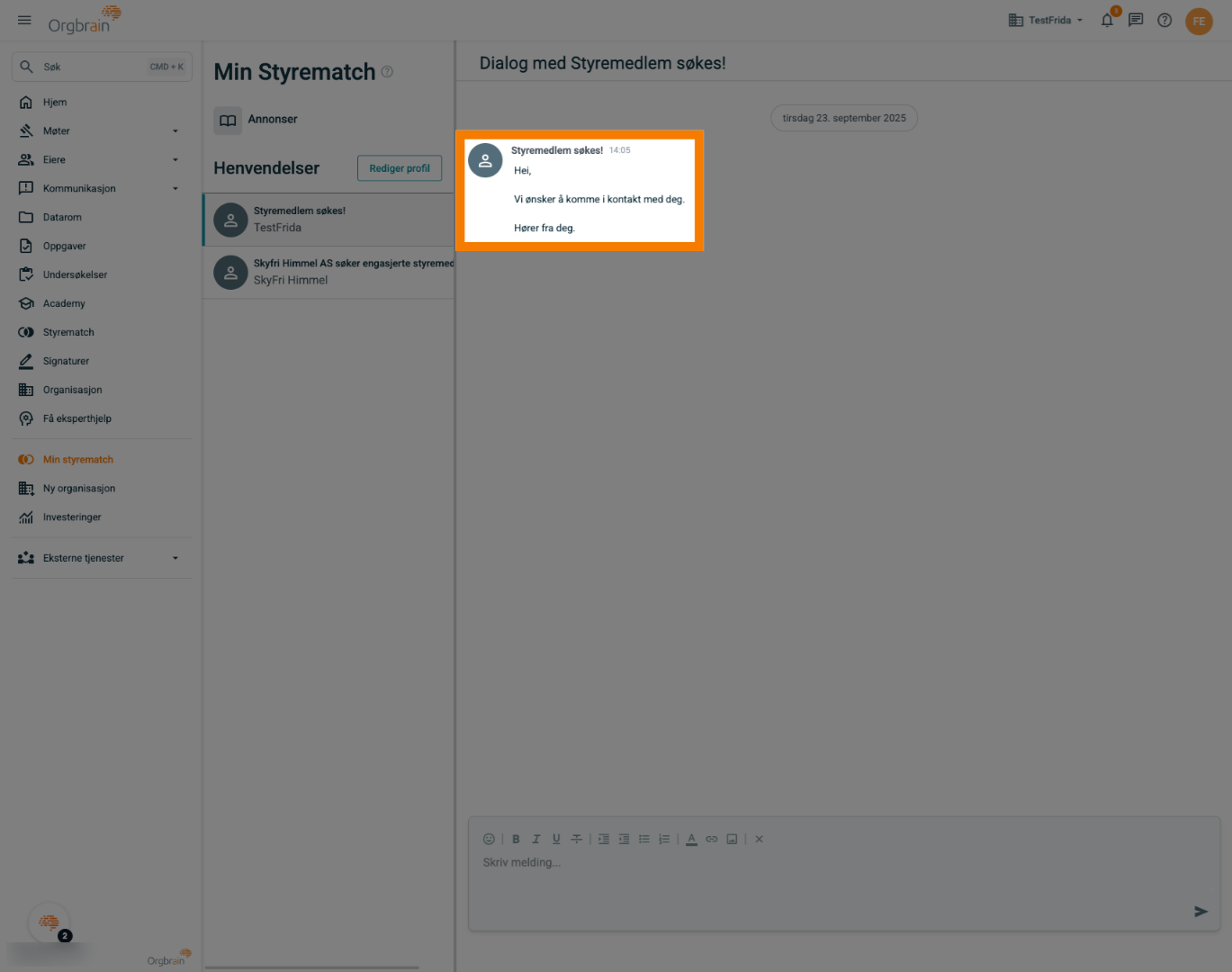Click the Orgbrain logo in the header
This screenshot has height=972, width=1232.
[x=85, y=20]
